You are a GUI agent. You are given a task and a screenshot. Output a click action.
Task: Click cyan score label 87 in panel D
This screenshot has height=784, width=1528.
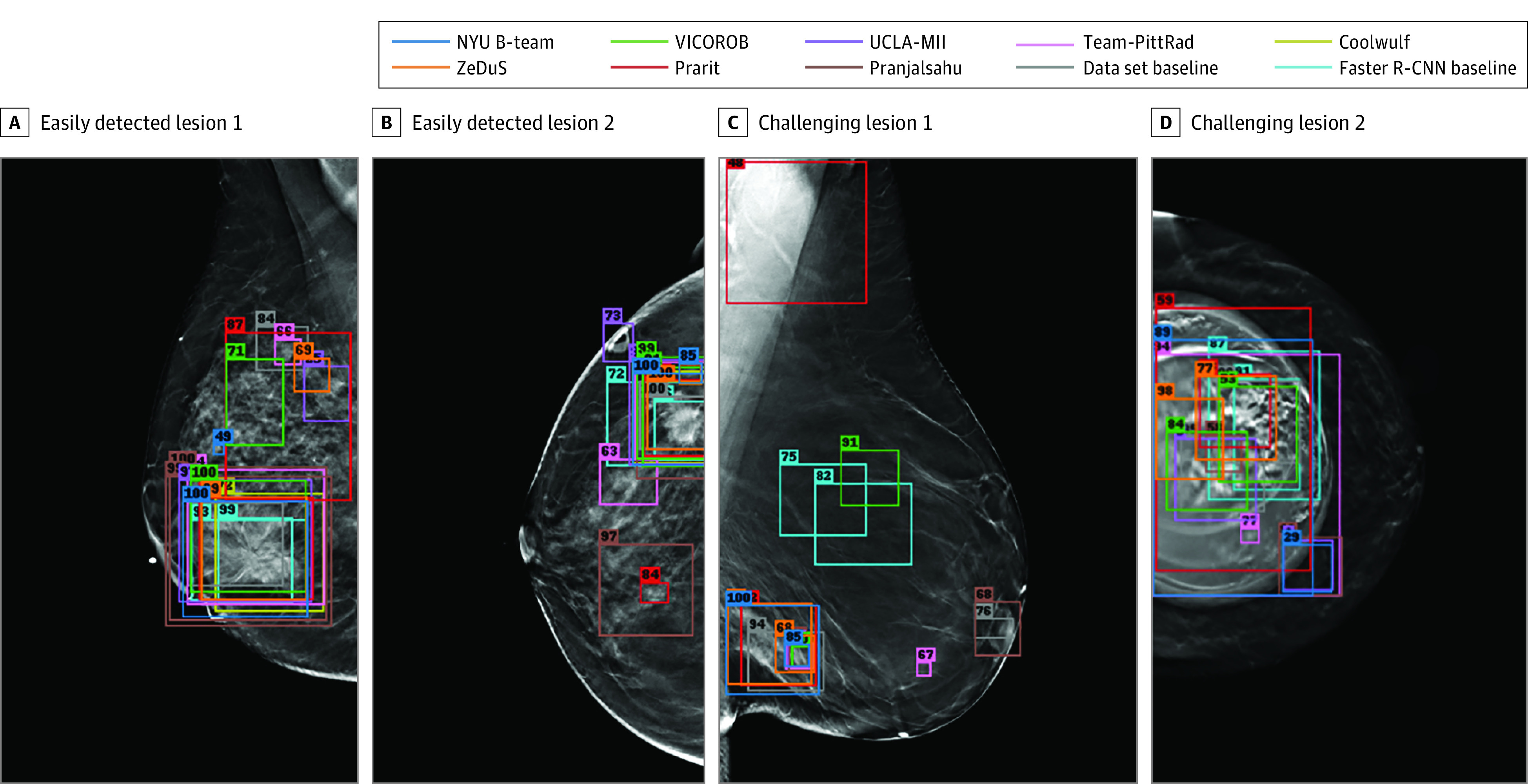1218,343
